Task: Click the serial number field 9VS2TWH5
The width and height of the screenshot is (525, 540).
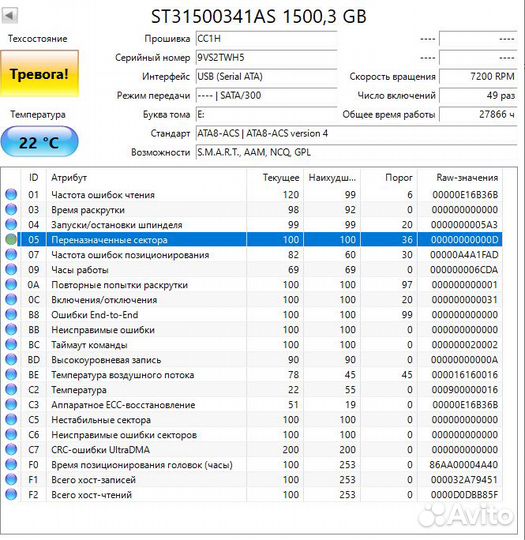Action: [x=266, y=58]
